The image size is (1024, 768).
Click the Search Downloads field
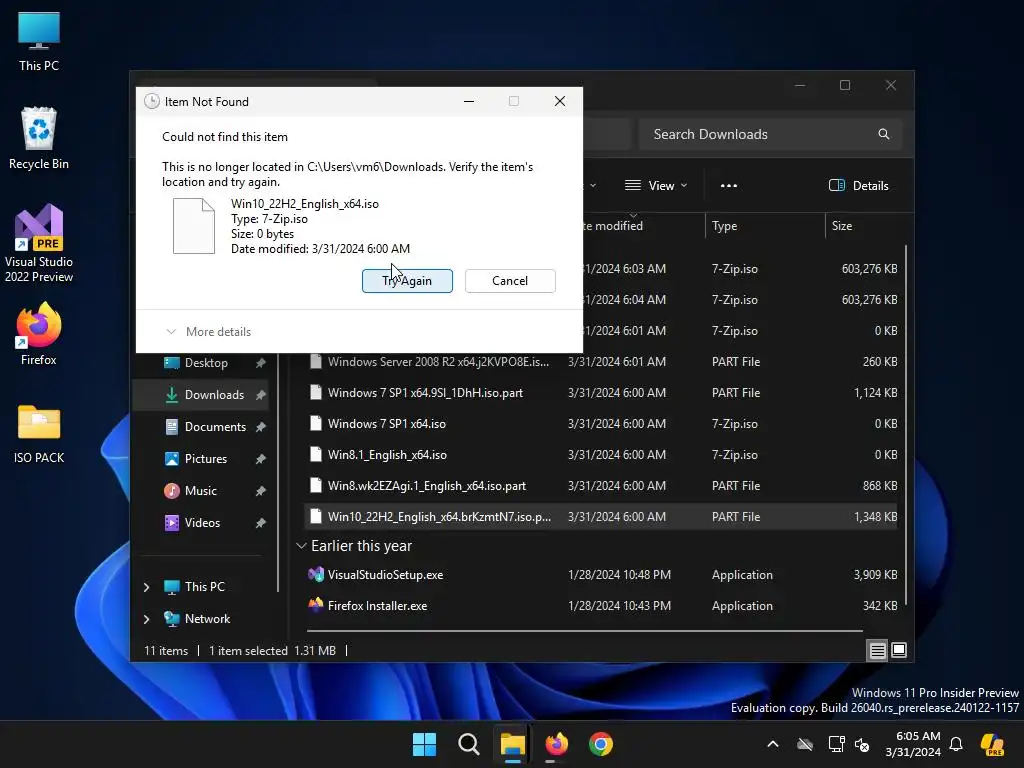click(771, 134)
